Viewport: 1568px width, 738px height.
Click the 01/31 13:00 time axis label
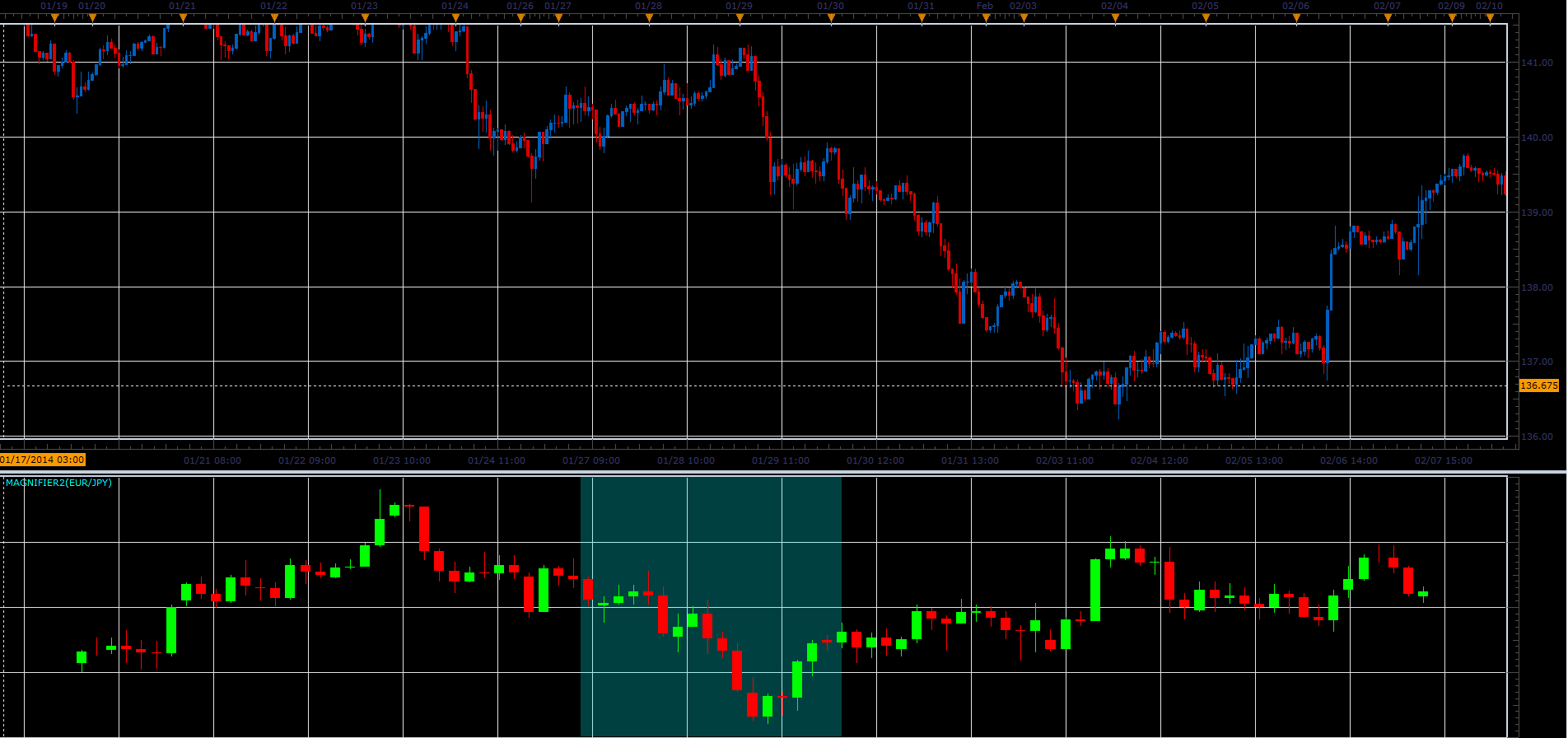(970, 460)
